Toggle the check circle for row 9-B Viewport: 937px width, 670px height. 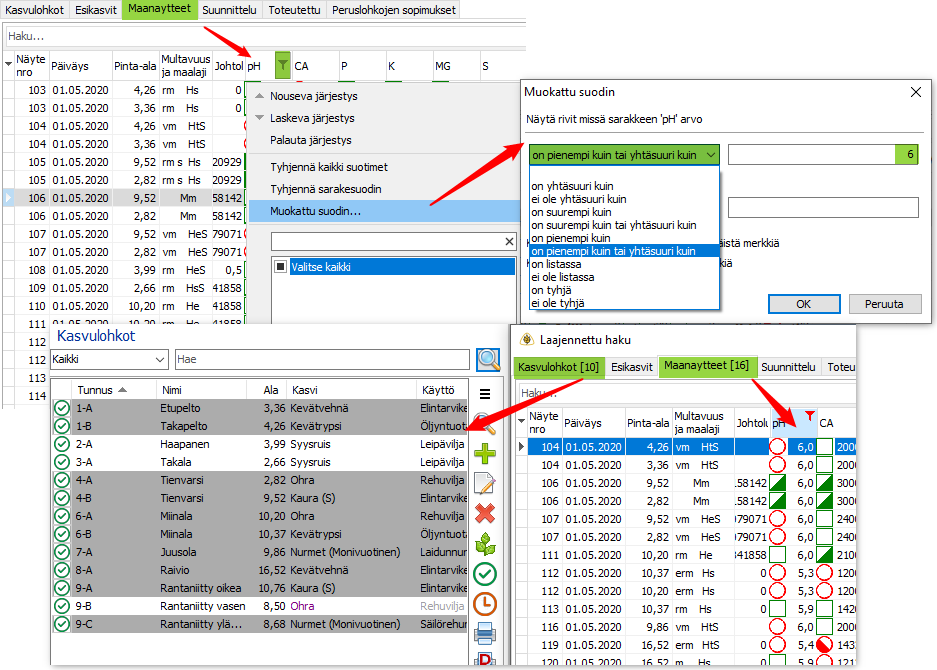click(62, 606)
